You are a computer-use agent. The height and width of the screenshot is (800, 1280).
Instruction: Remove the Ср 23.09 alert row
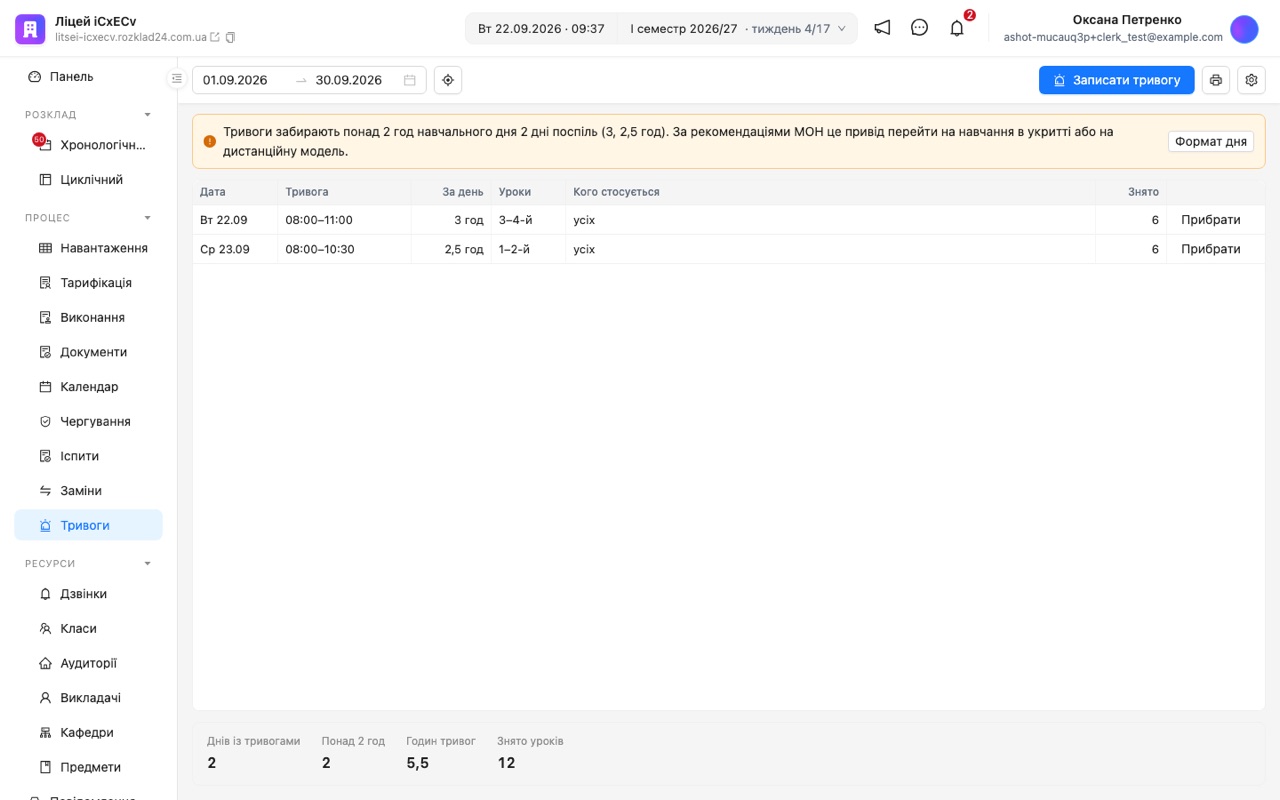click(1210, 249)
